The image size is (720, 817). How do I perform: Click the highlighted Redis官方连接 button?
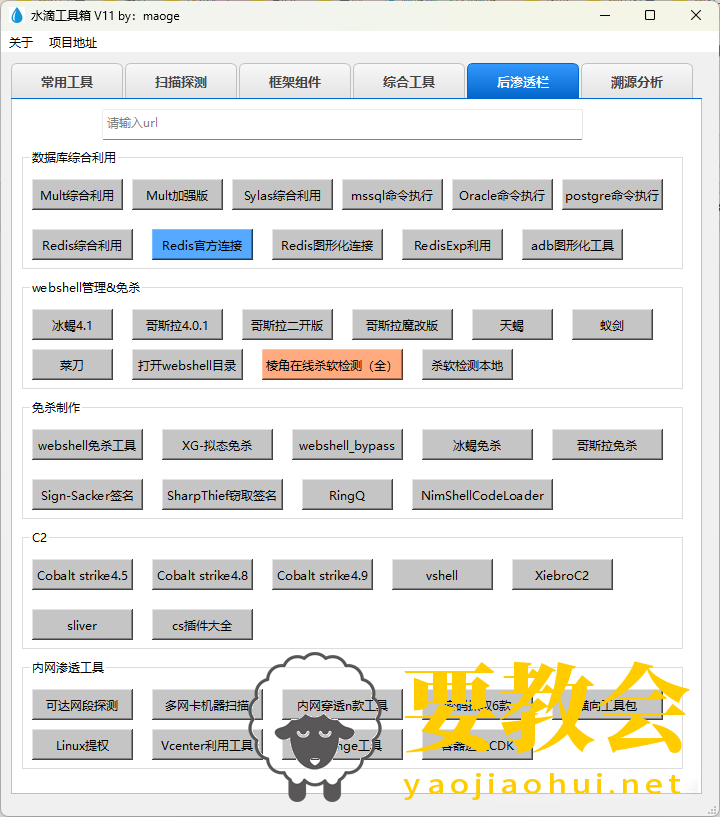coord(202,245)
